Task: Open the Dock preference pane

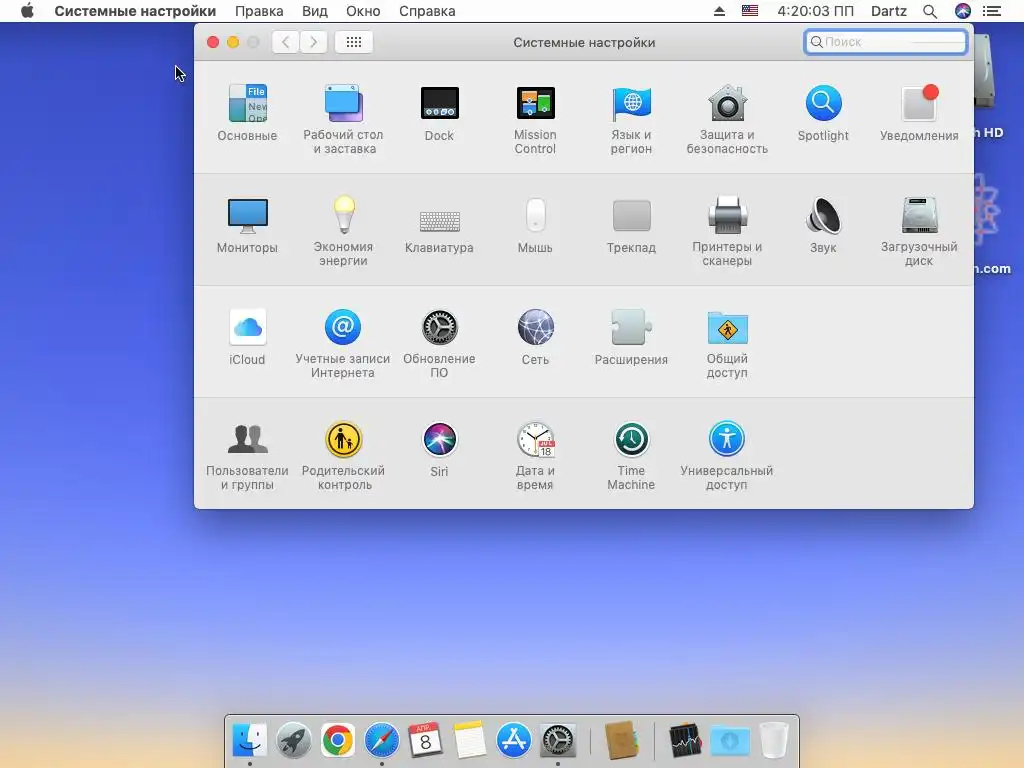Action: click(440, 112)
